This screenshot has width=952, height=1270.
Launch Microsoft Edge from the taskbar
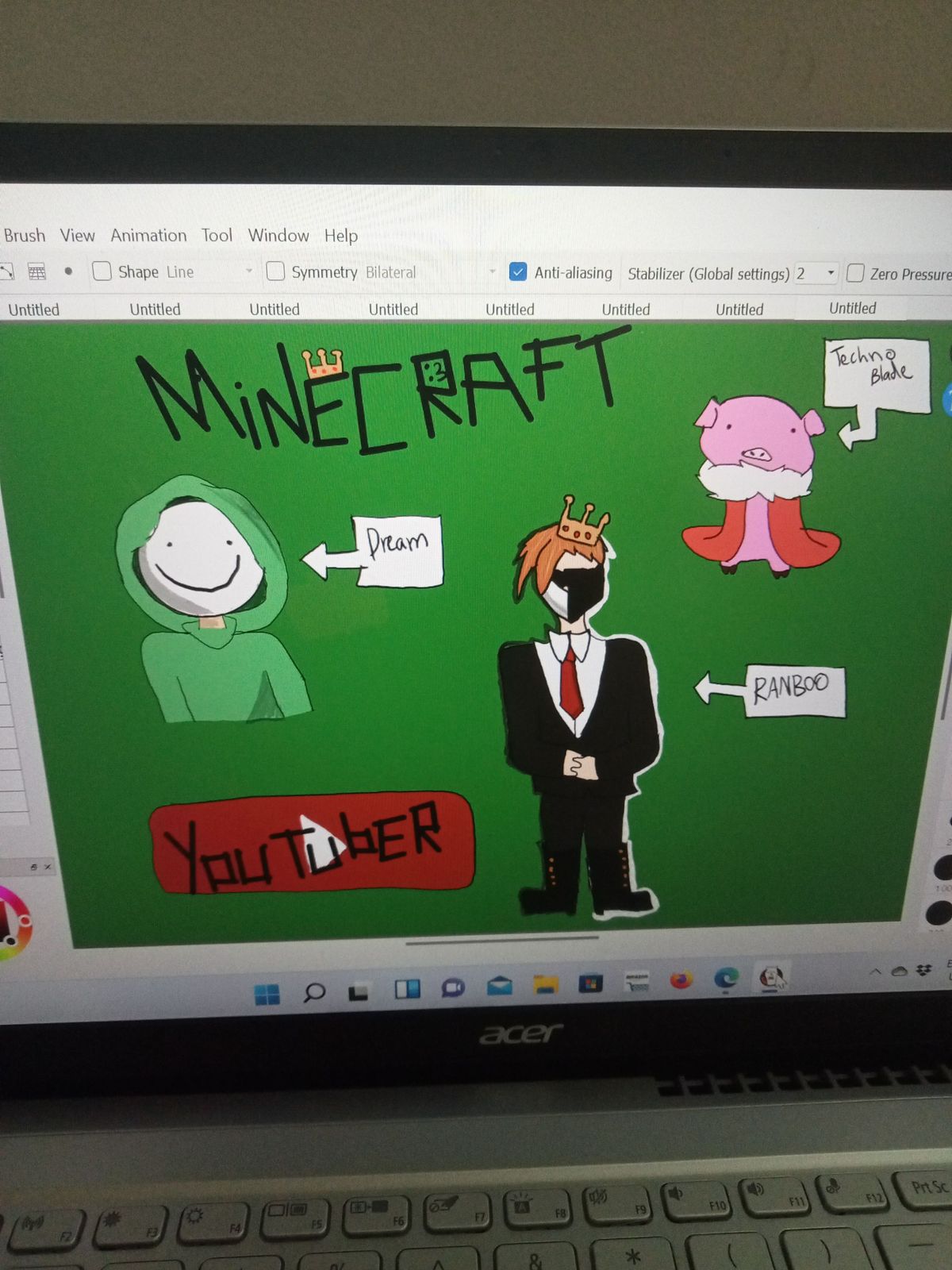[x=726, y=979]
